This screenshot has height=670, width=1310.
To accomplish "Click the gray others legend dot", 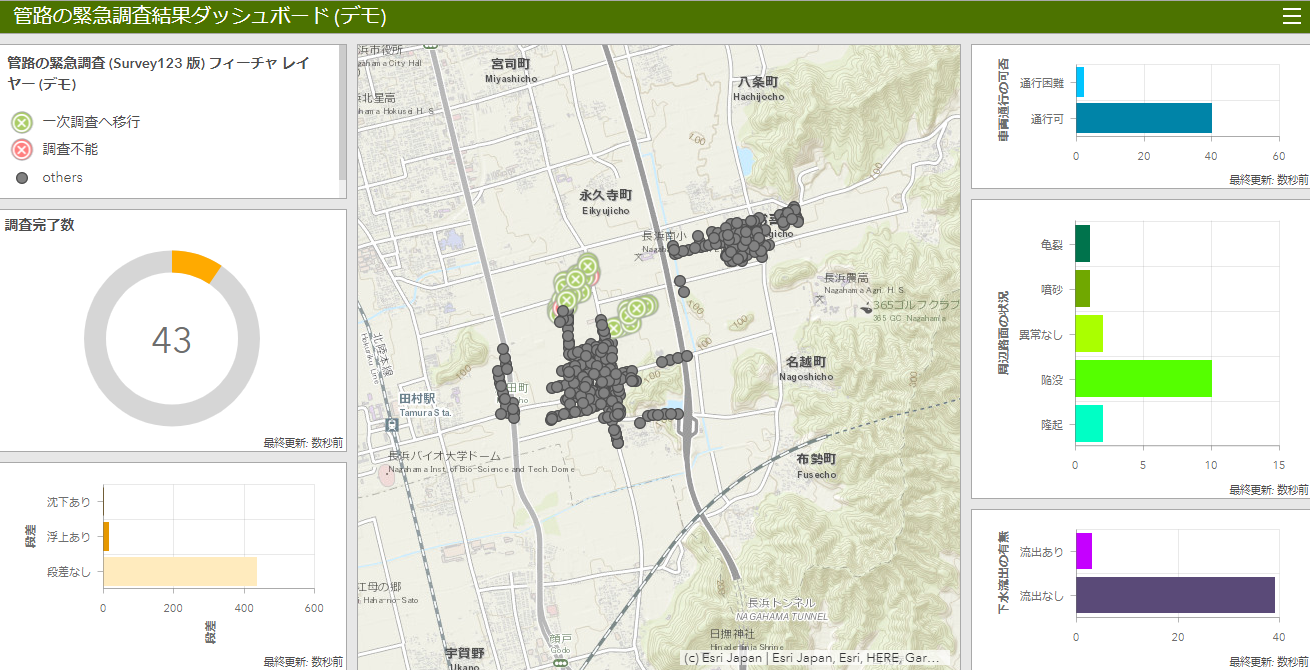I will pos(22,178).
